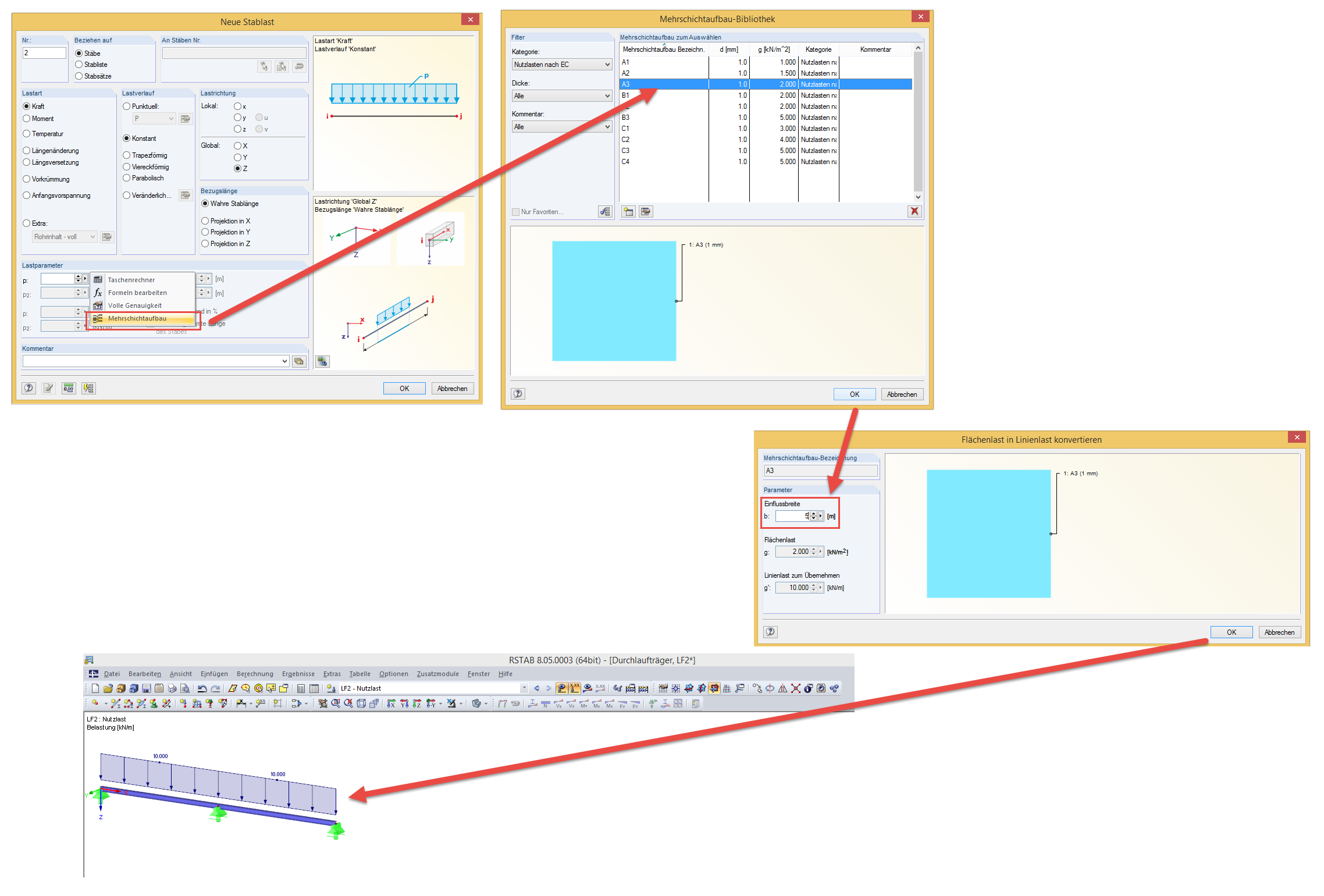Click Save icon in RSTAB toolbar

click(x=147, y=688)
